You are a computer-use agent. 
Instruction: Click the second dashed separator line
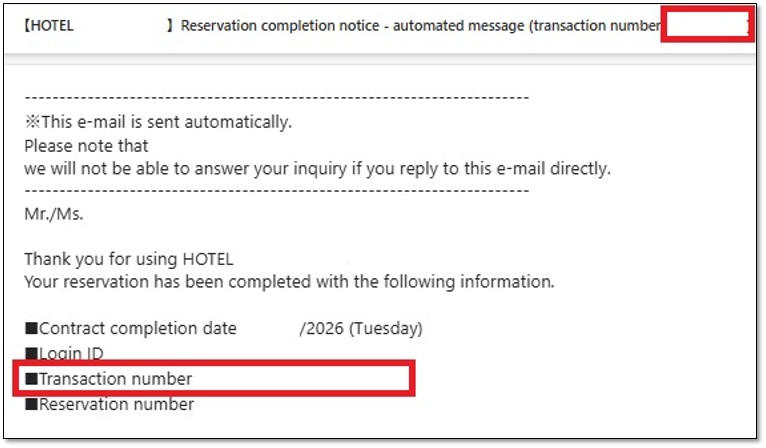[x=276, y=190]
